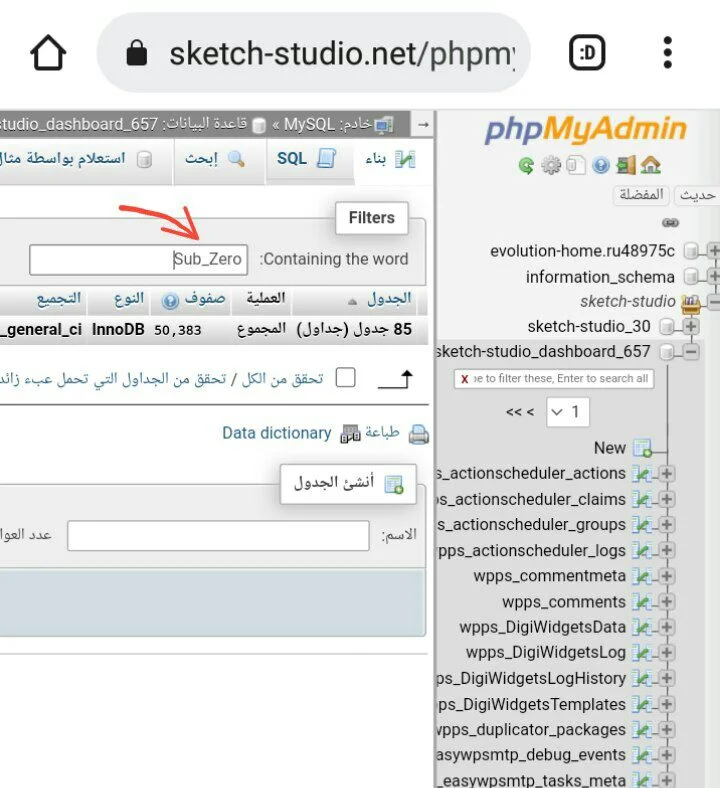Click the chain link icon in navigation panel

670,223
